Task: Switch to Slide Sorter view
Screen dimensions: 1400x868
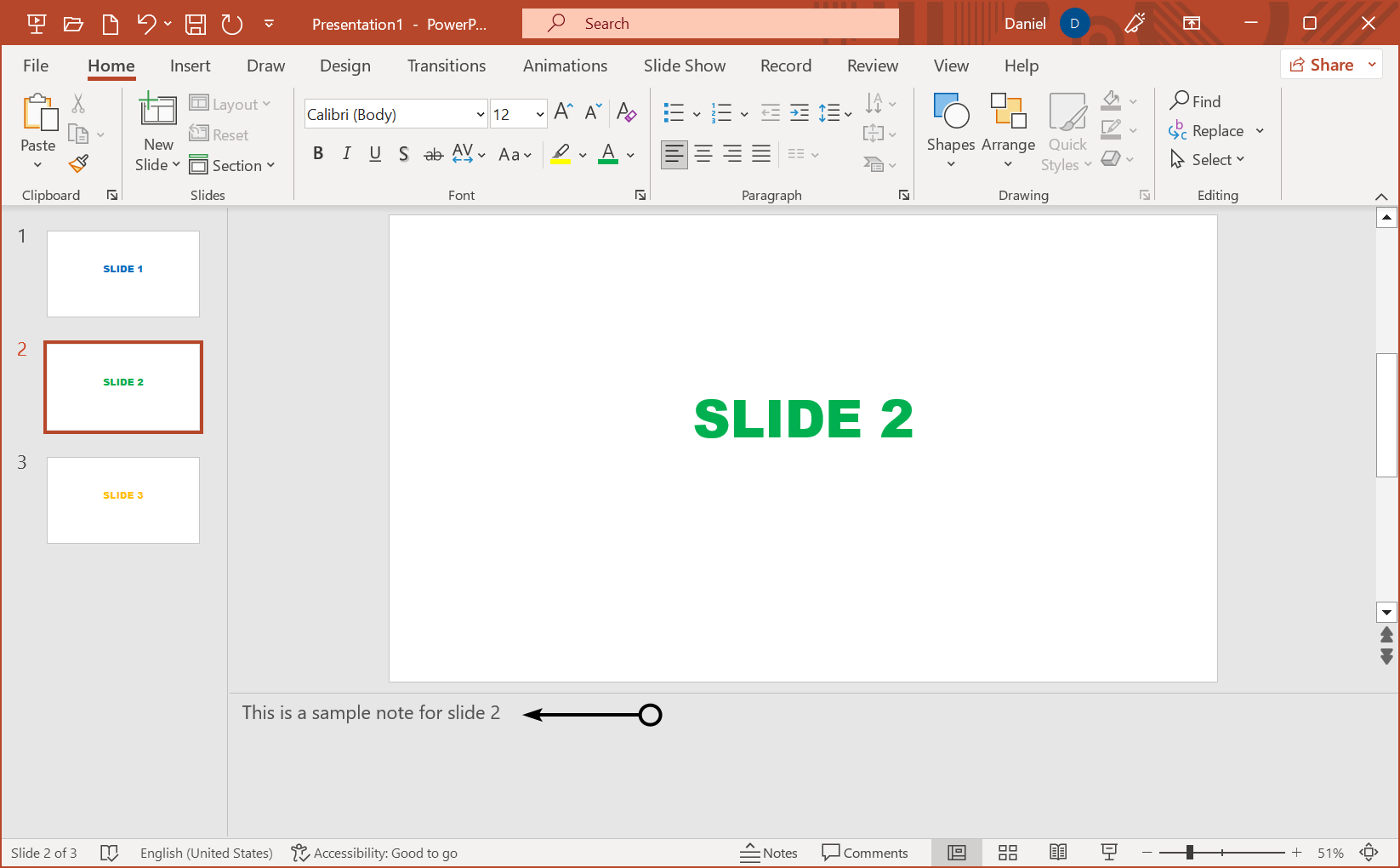Action: [x=1007, y=852]
